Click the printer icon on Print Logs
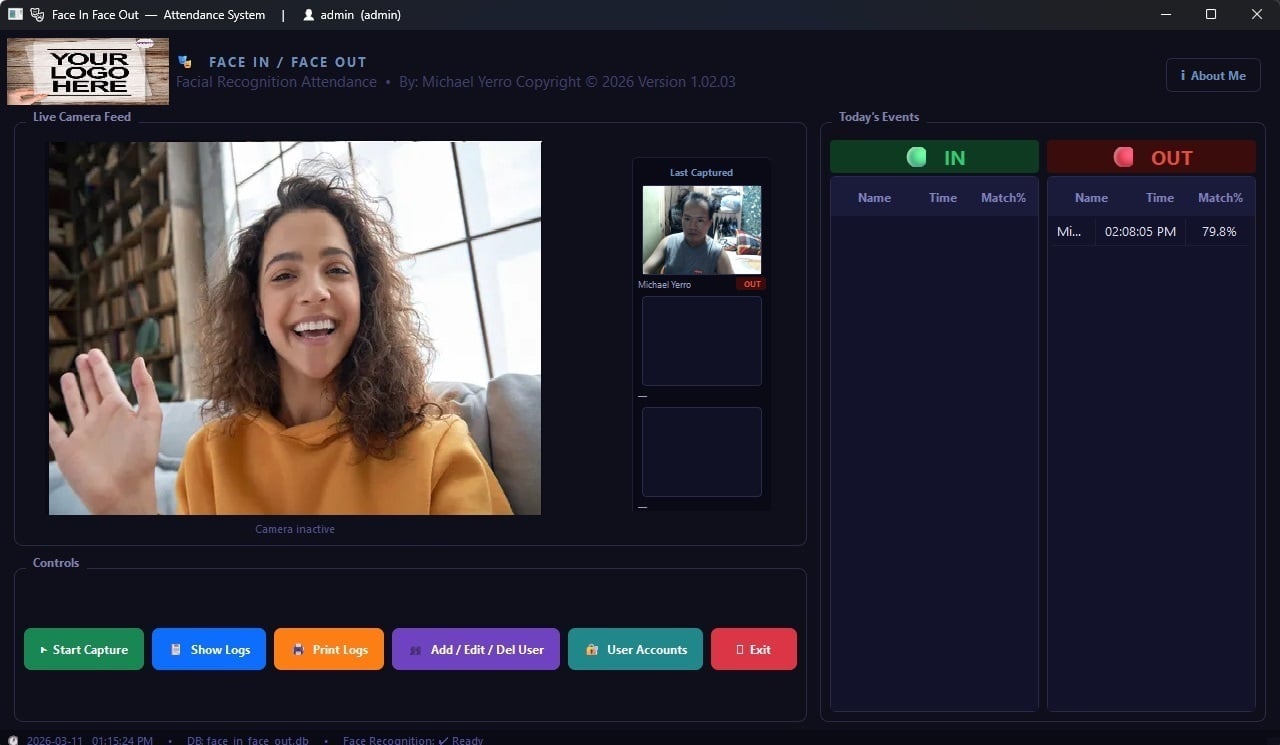The image size is (1280, 745). 298,650
